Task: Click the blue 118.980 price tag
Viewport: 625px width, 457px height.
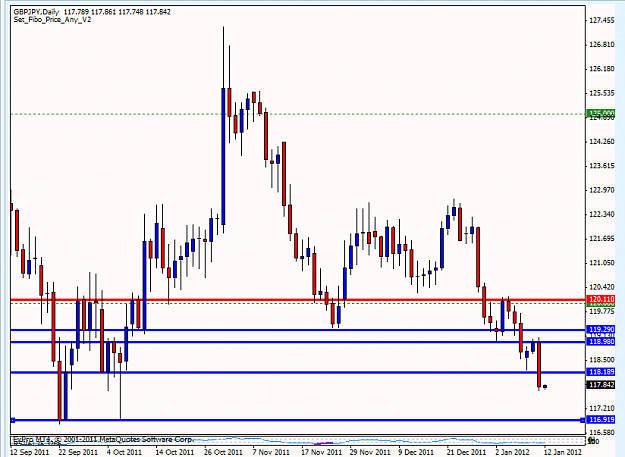Action: pos(601,342)
